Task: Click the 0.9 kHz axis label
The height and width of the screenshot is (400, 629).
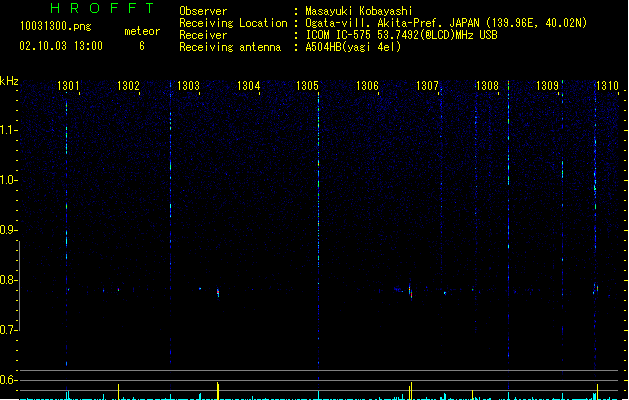Action: coord(8,230)
